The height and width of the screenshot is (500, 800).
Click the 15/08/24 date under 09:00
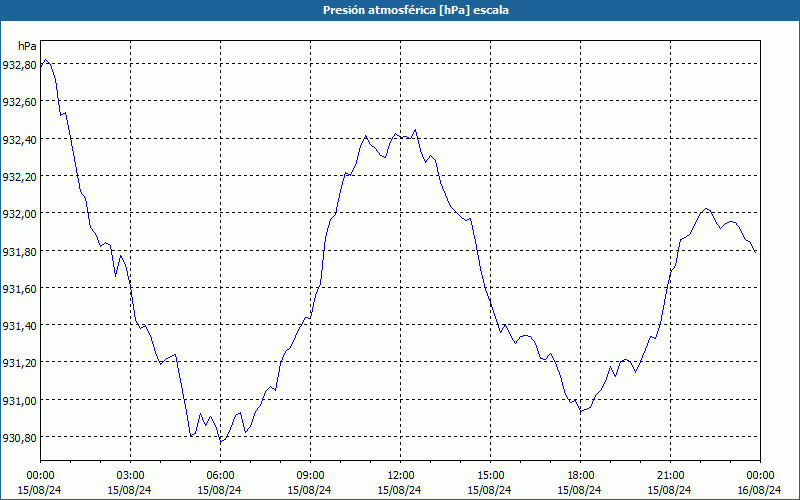[310, 490]
